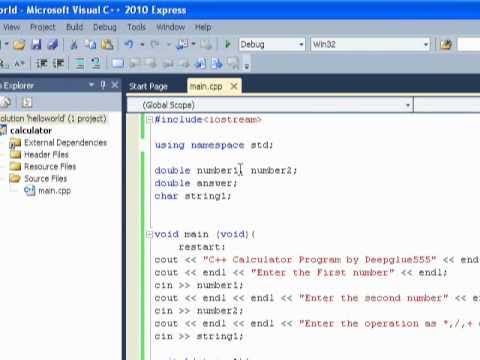Click the "Enter the second number" string
The image size is (480, 360).
[373, 298]
